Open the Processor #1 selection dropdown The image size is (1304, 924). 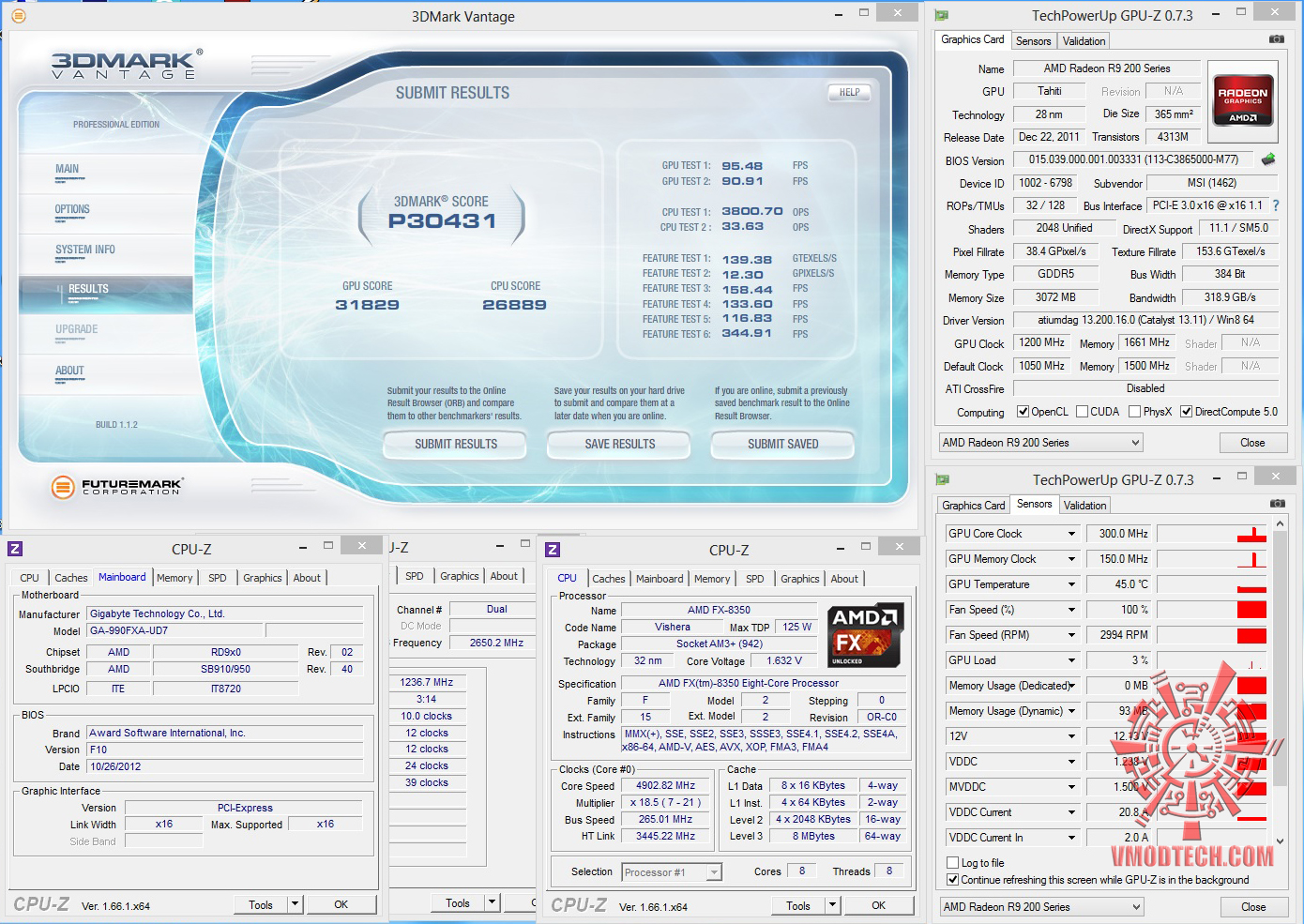672,872
